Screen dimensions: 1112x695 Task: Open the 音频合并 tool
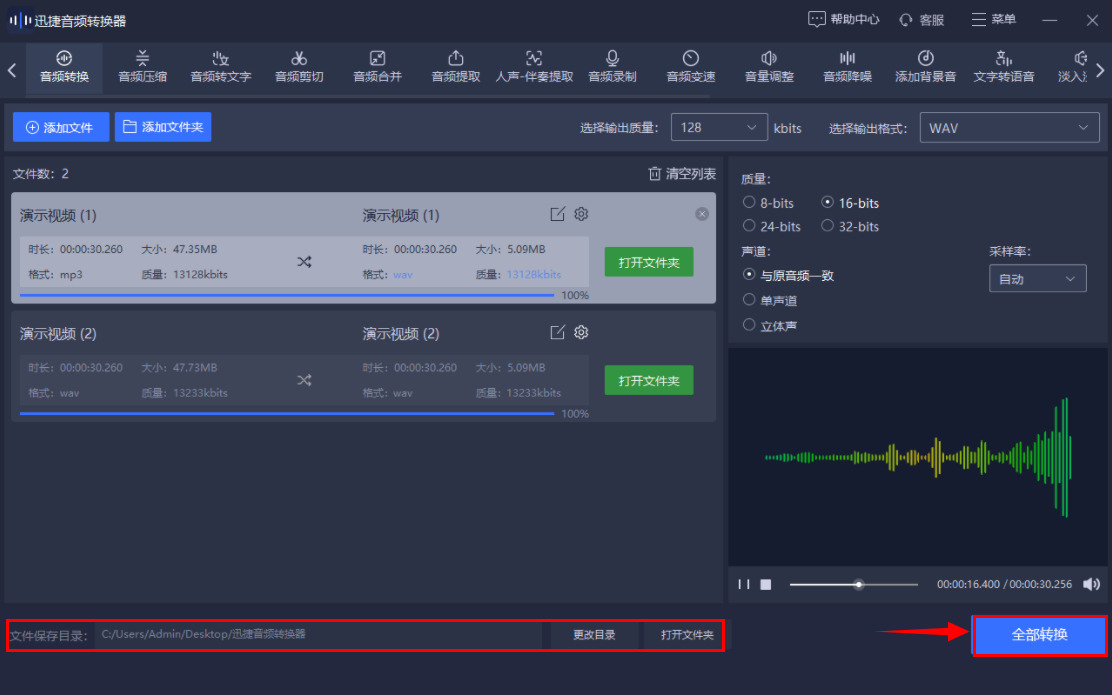(377, 67)
